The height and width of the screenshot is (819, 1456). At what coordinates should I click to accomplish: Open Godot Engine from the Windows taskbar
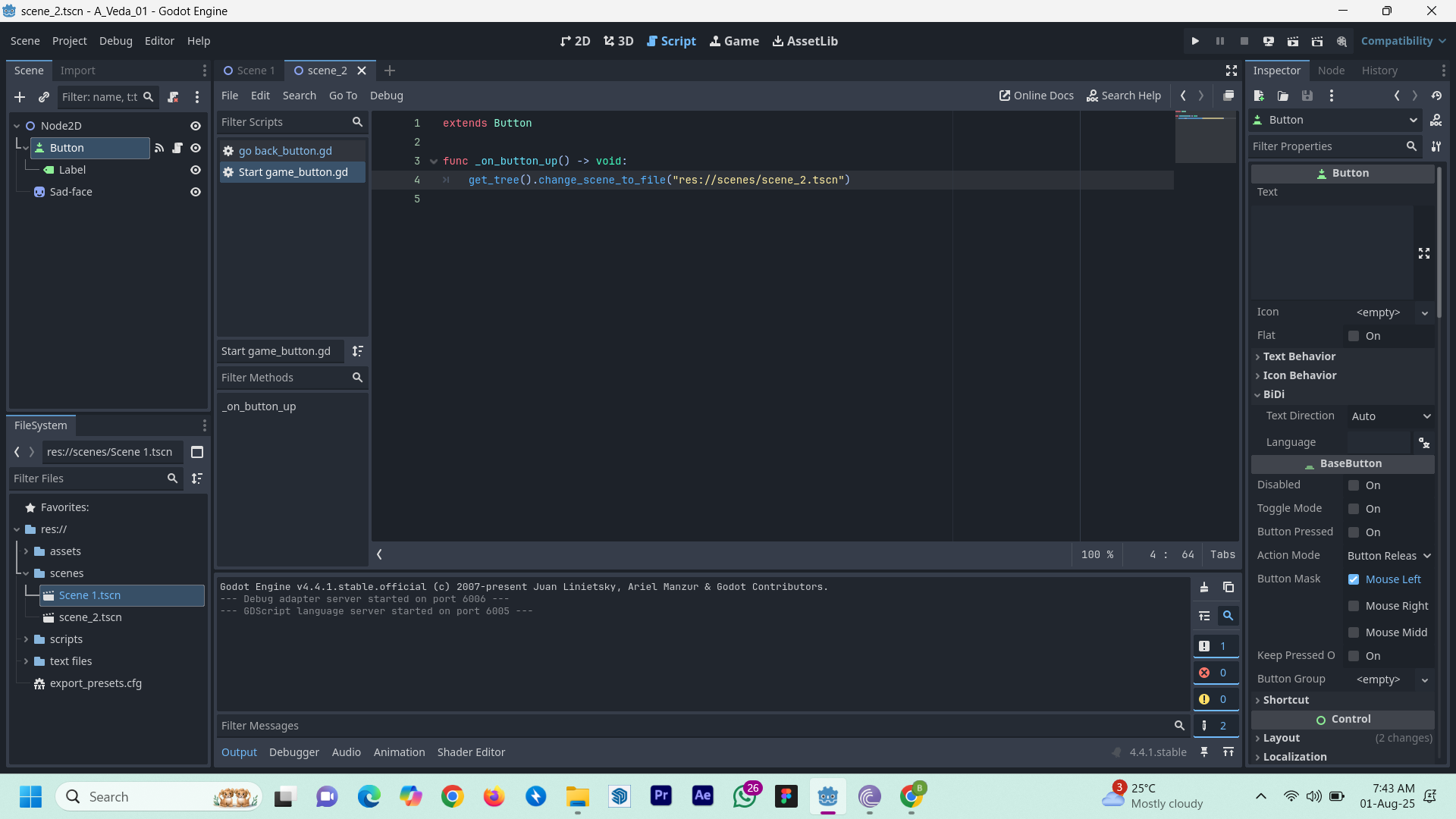pyautogui.click(x=827, y=796)
